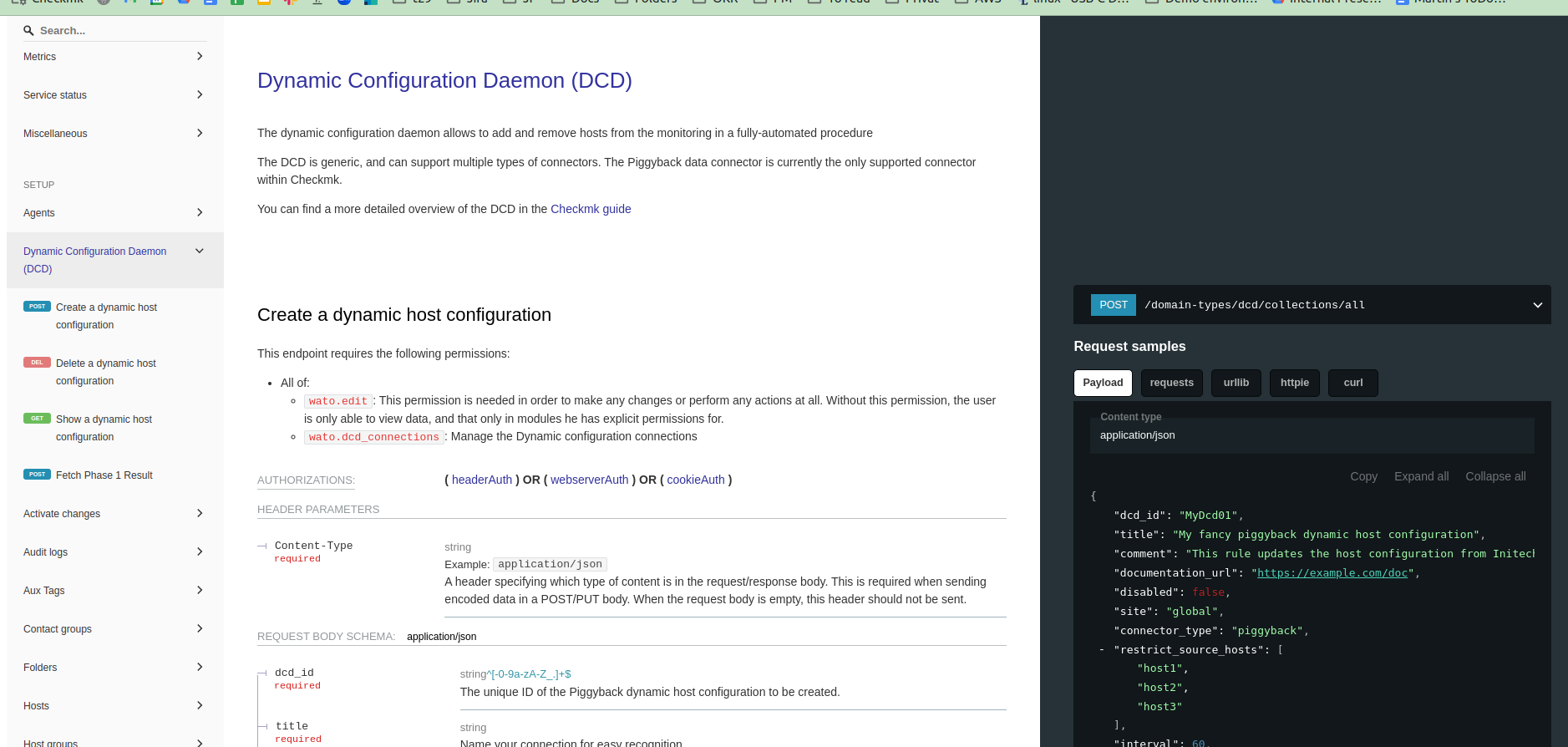Click the POST label on the endpoint bar

(1113, 305)
